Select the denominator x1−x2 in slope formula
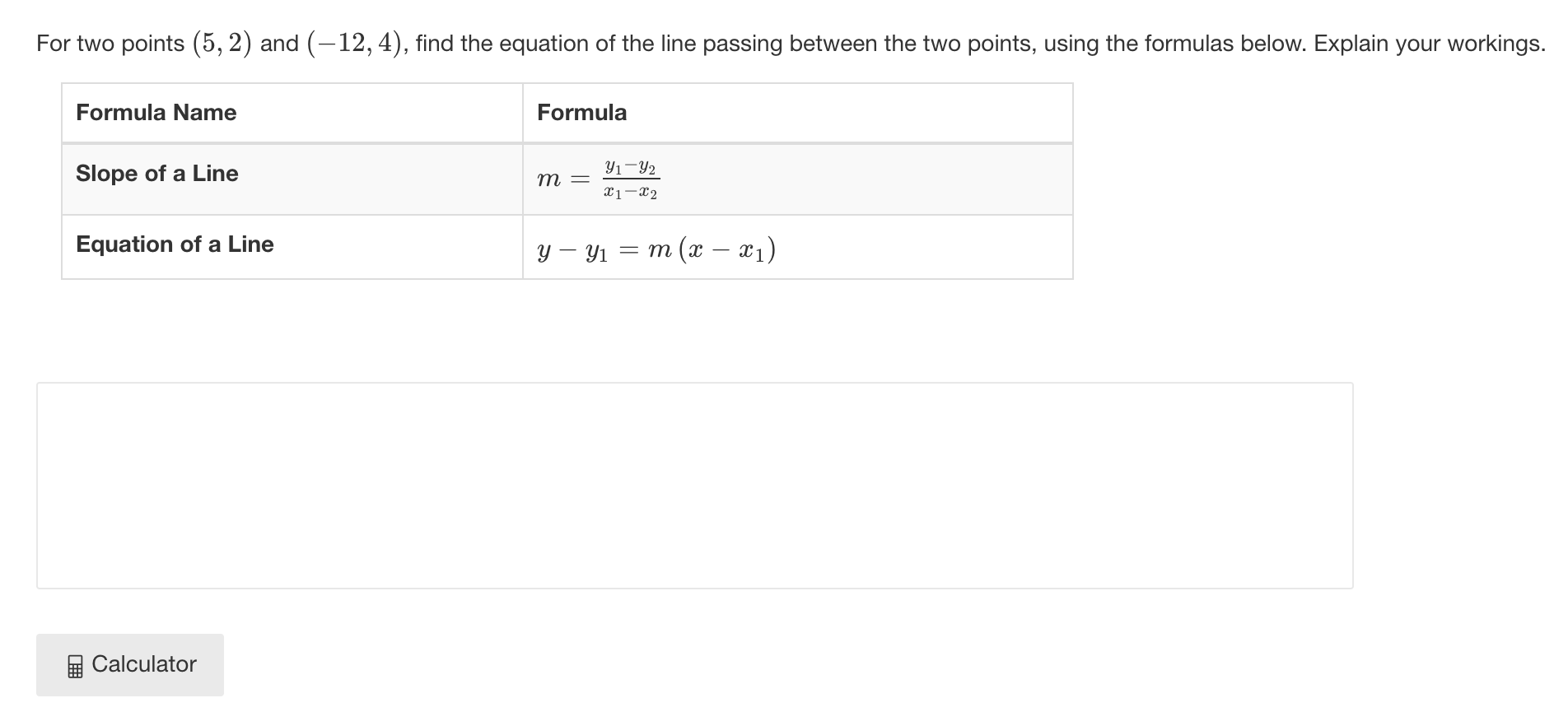 click(631, 193)
